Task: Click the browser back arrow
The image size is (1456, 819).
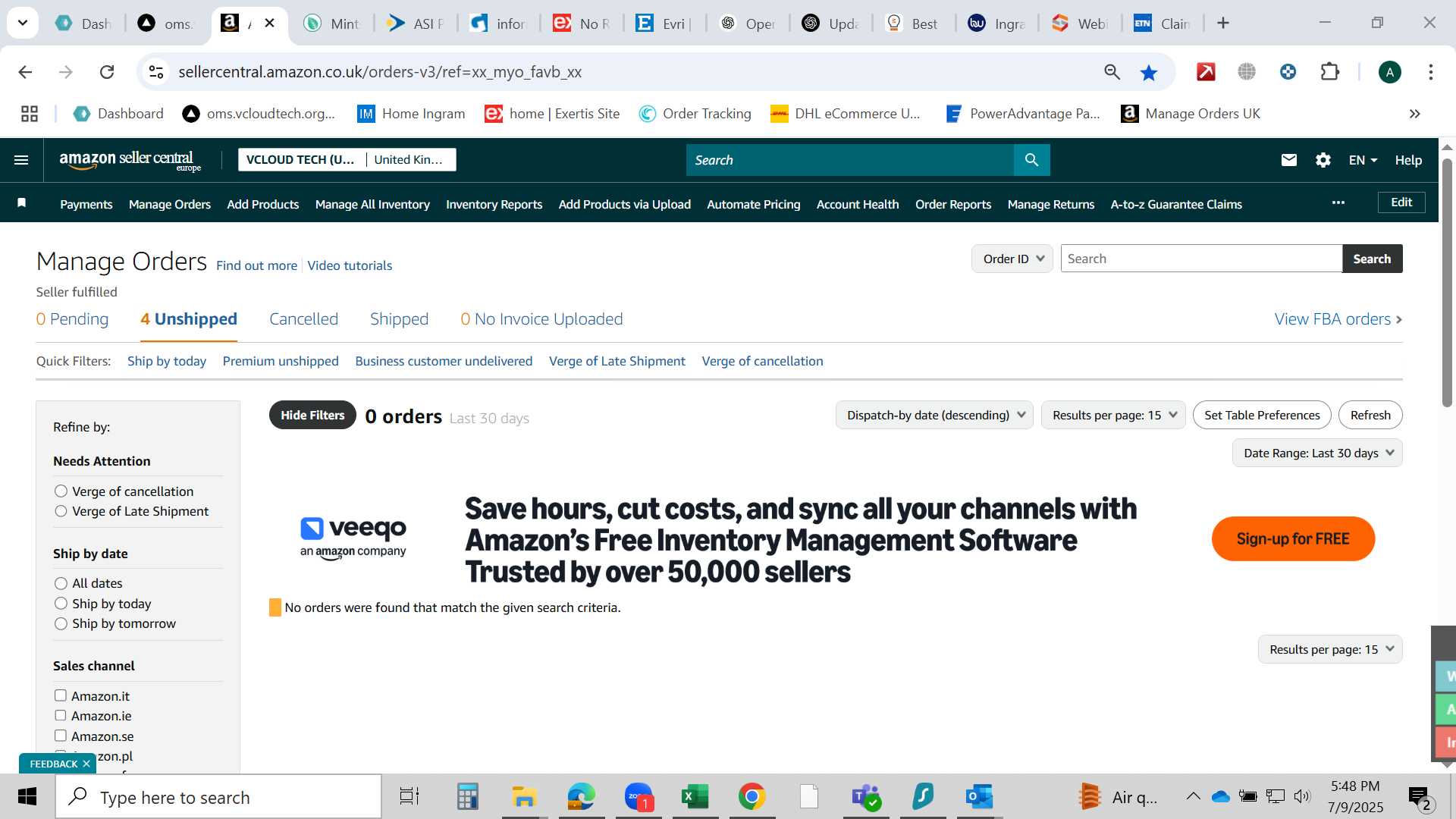Action: coord(25,72)
